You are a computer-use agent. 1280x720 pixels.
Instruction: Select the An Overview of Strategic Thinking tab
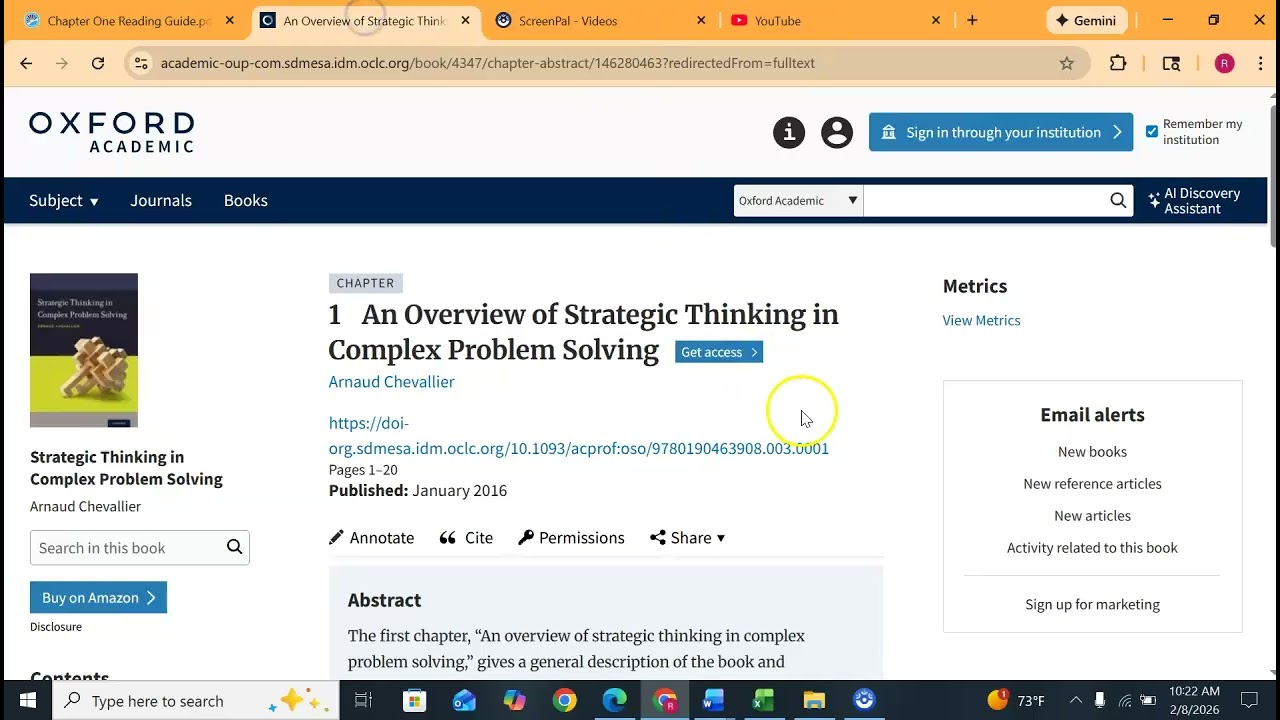tap(364, 20)
